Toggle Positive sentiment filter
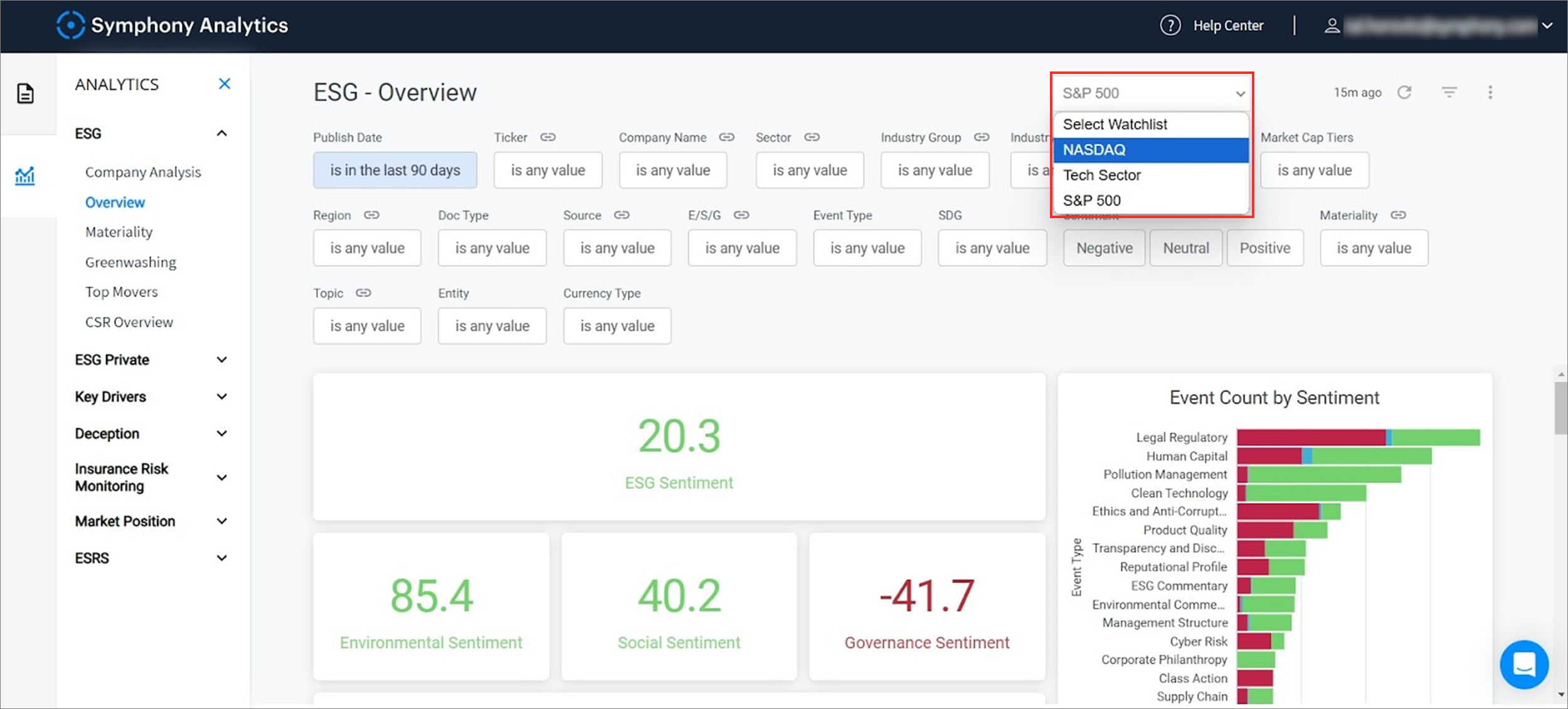Image resolution: width=1568 pixels, height=709 pixels. [1265, 248]
